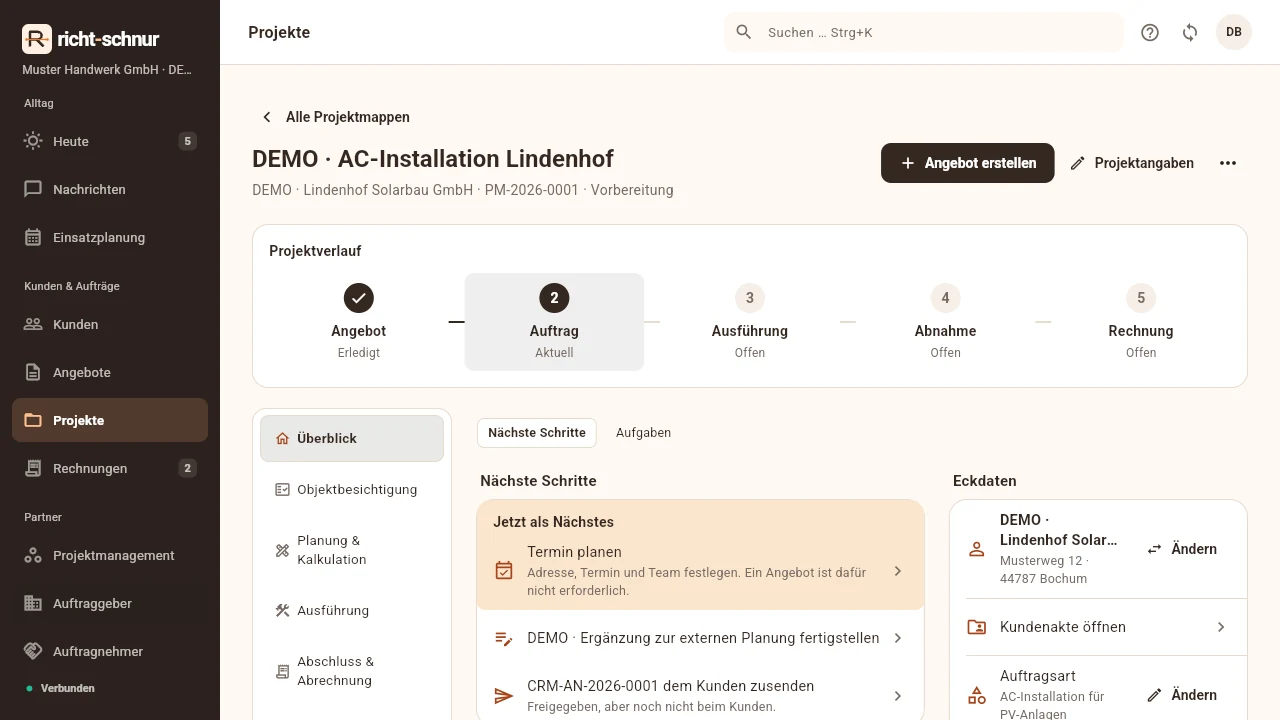Open chevron for Ergänzung zur externen Planung
This screenshot has width=1280, height=720.
point(897,638)
